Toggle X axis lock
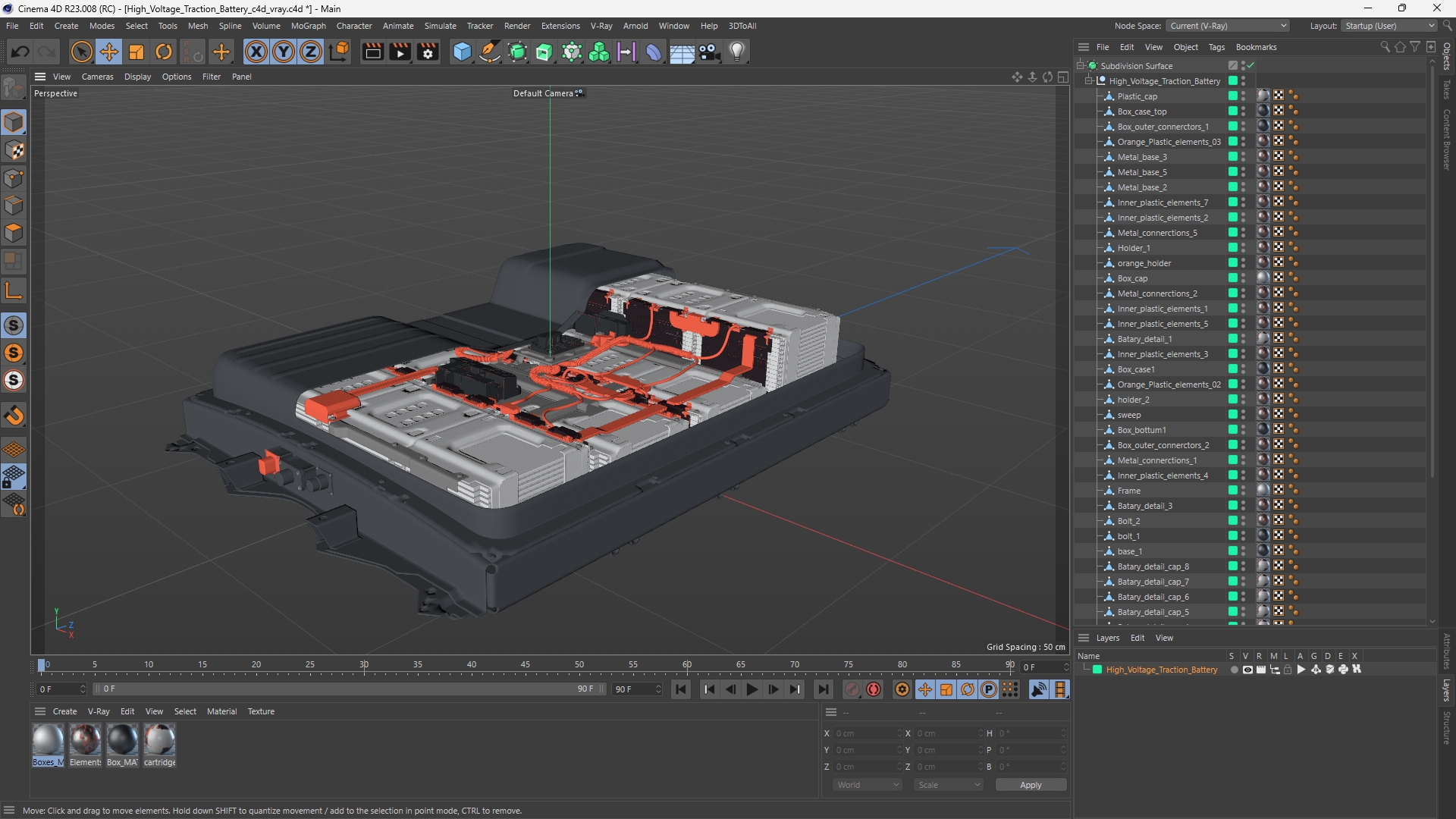 [256, 52]
